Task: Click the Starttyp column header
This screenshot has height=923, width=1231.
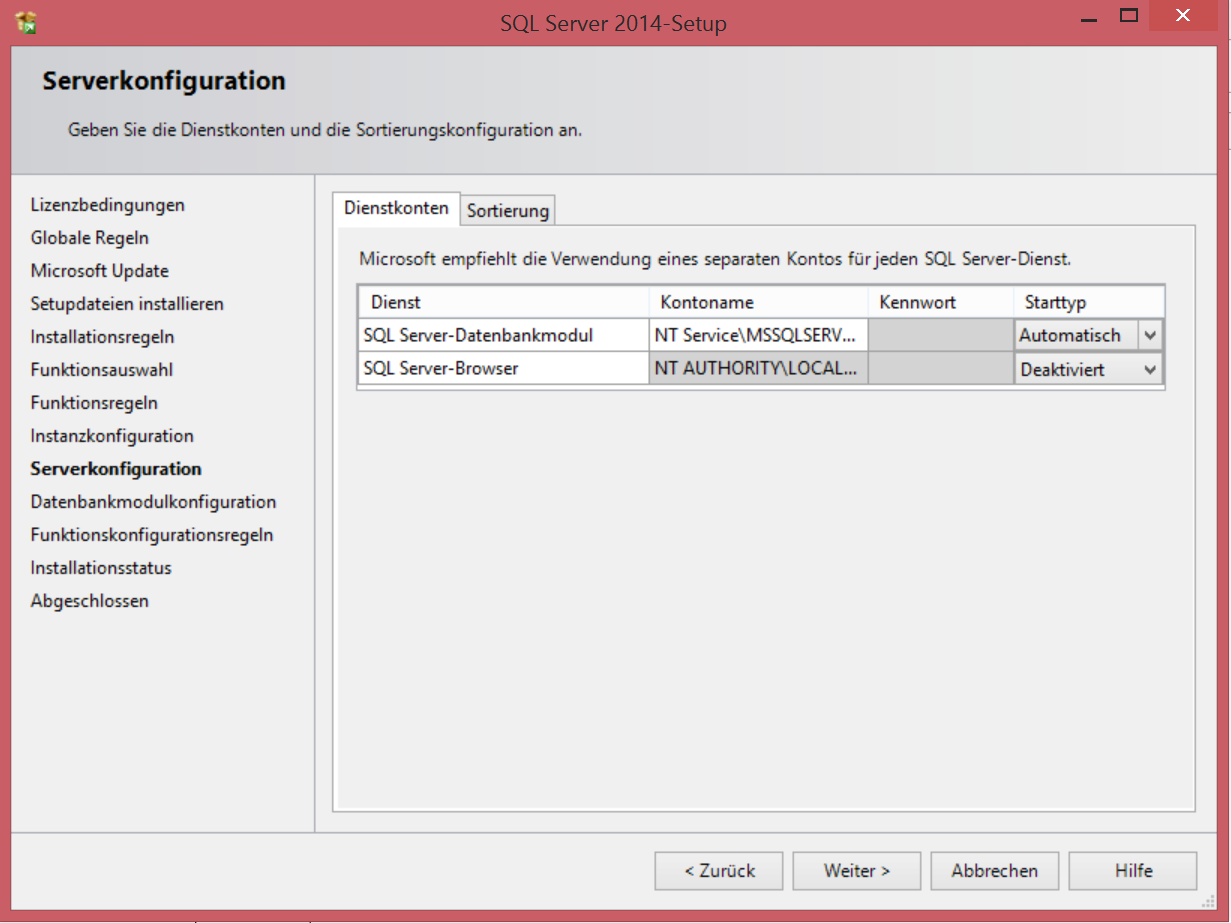Action: point(1088,302)
